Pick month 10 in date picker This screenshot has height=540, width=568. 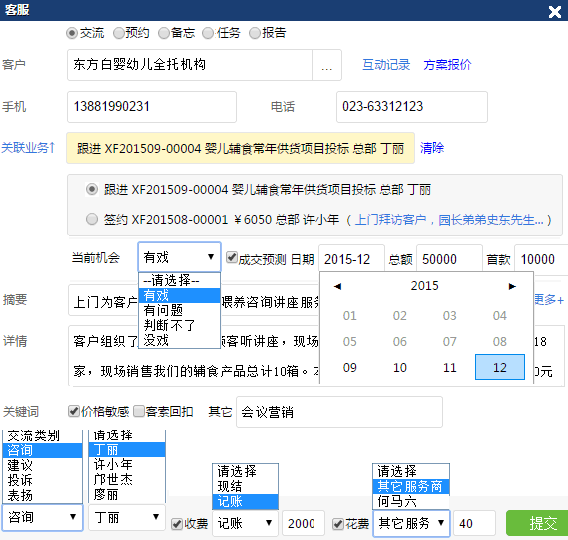tap(400, 367)
